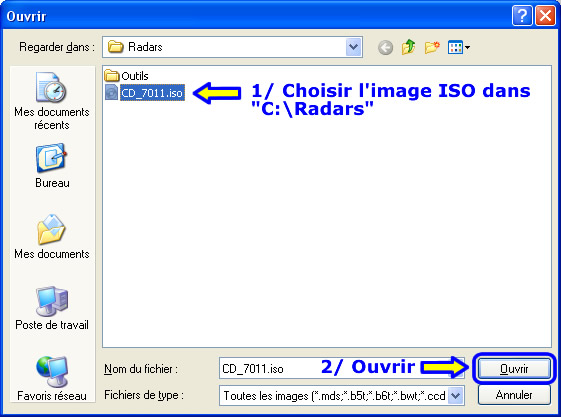Open Favoris réseau in places bar
The width and height of the screenshot is (561, 417).
pyautogui.click(x=52, y=378)
